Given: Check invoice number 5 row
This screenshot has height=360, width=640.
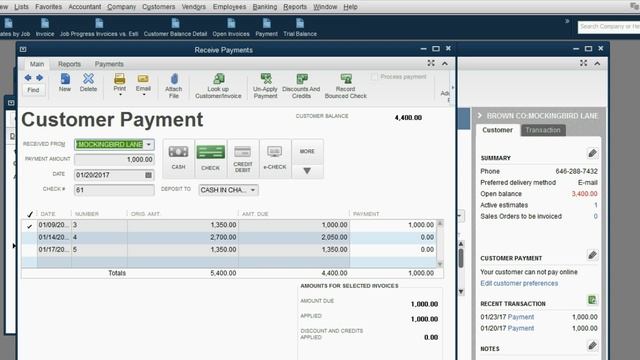Looking at the screenshot, I should pyautogui.click(x=29, y=249).
